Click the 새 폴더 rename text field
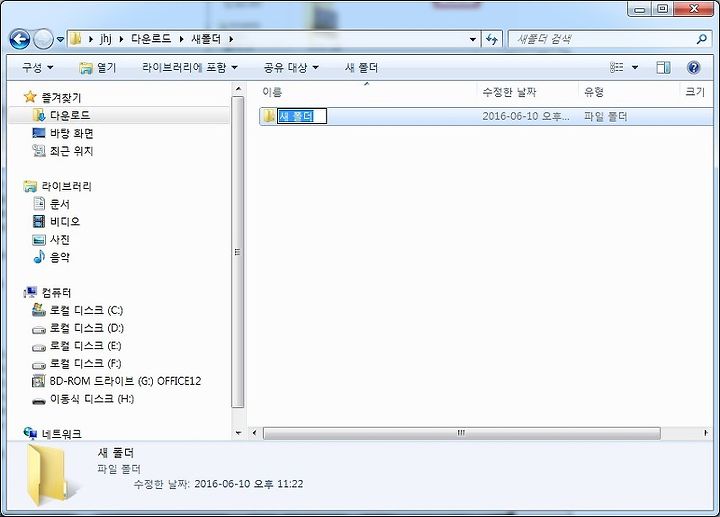720x517 pixels. [x=302, y=116]
